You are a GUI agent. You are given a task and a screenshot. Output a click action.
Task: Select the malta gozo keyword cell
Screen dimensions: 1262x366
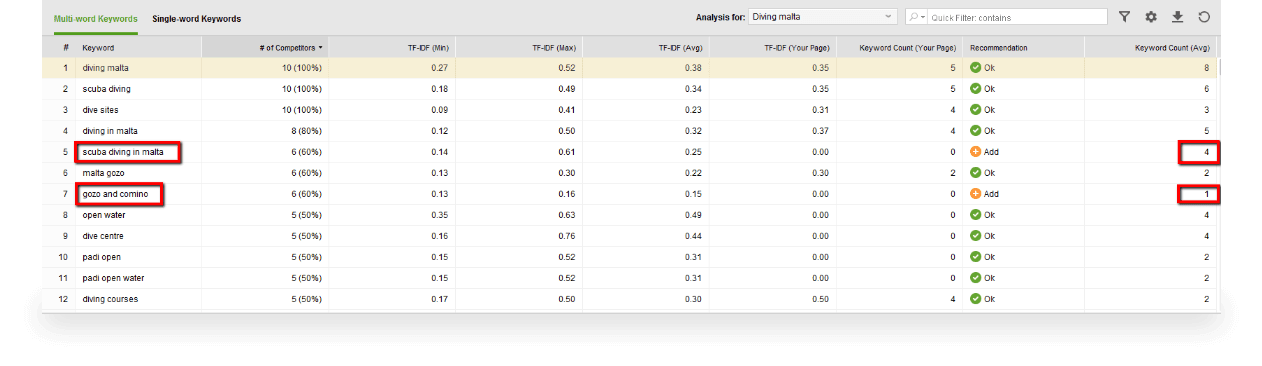139,173
